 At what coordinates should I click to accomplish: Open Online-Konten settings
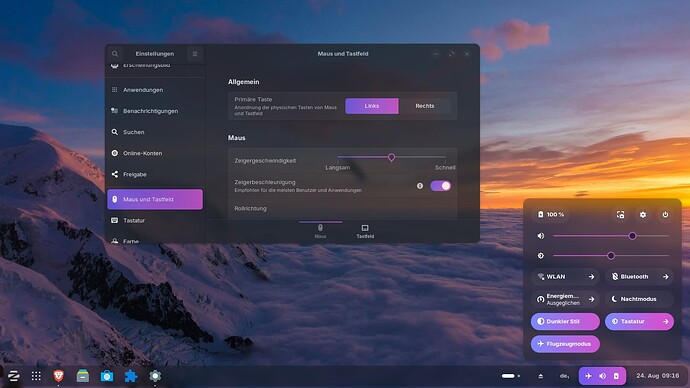[155, 153]
